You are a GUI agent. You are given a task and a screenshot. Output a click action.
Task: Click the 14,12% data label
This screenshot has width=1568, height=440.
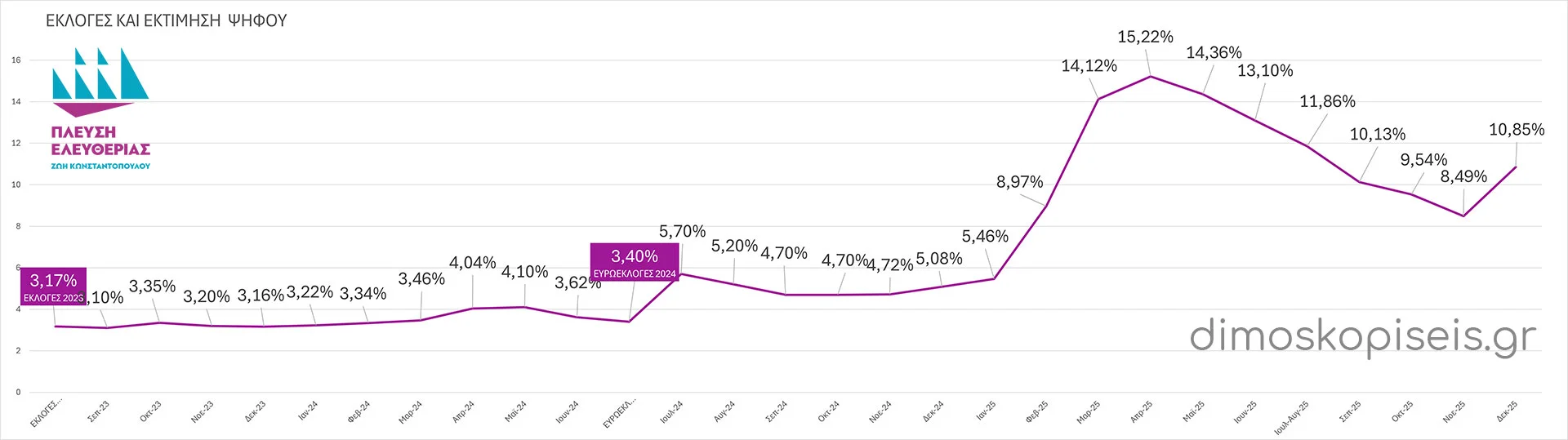point(1089,66)
